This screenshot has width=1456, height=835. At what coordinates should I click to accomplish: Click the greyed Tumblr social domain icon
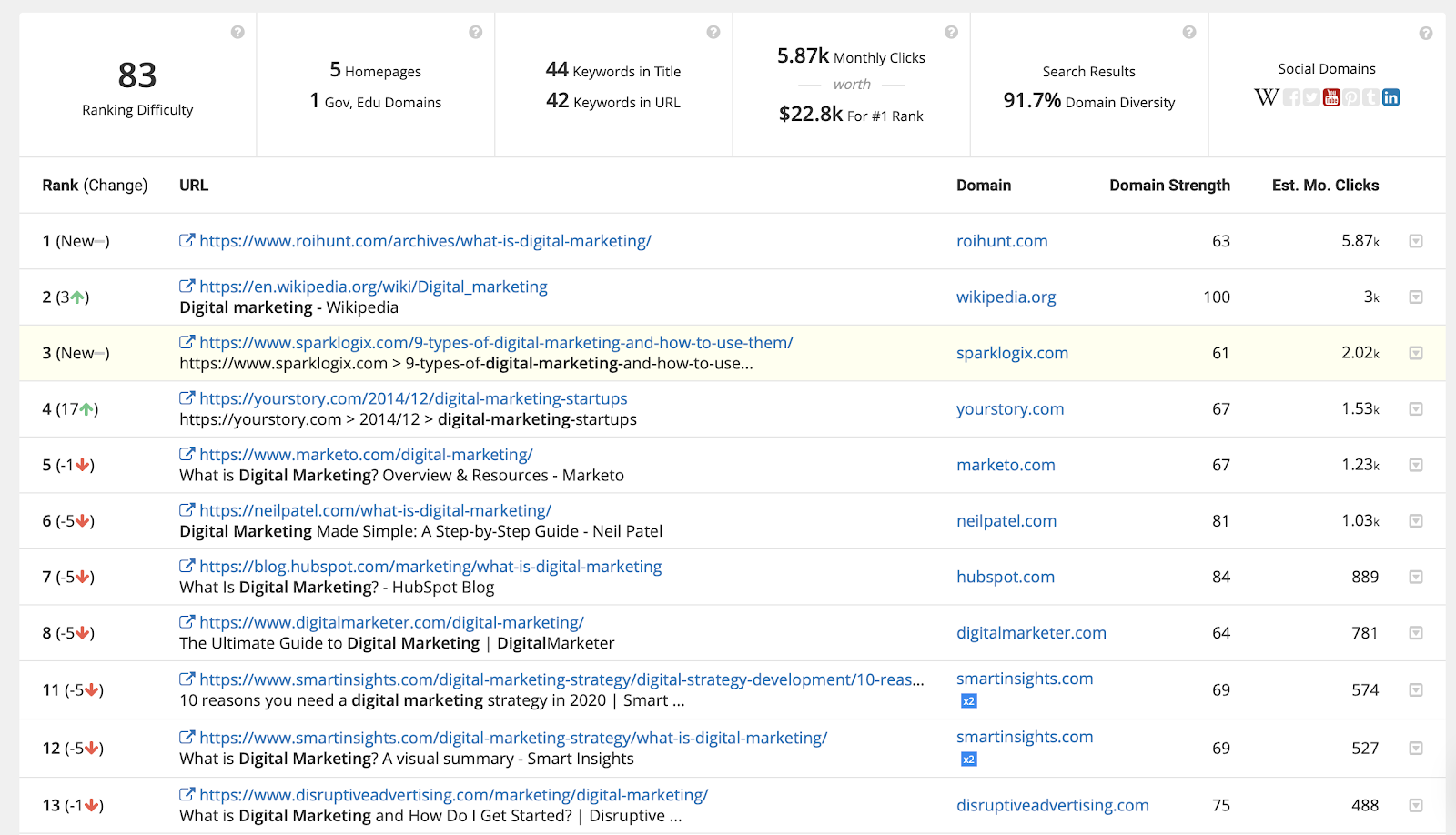(1371, 97)
